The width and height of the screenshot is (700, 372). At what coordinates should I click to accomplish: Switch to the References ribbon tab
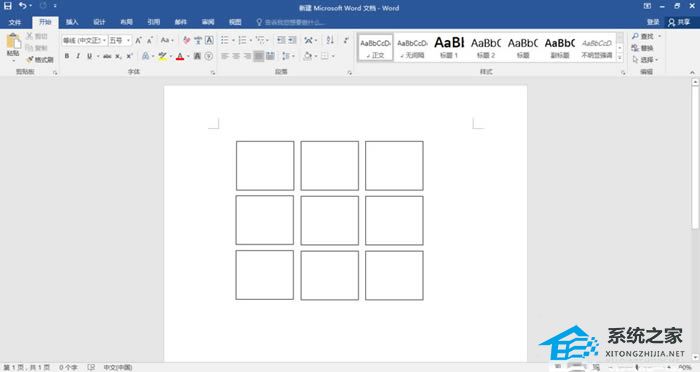(x=154, y=22)
